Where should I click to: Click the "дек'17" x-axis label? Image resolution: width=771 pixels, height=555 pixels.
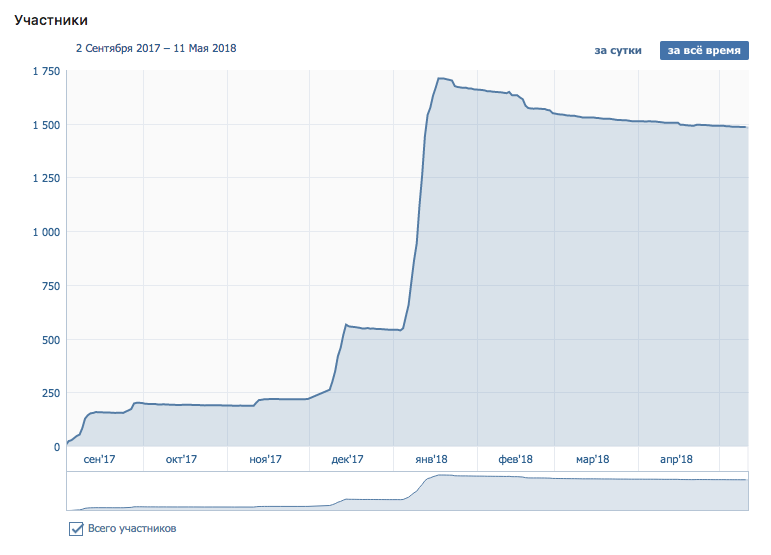pyautogui.click(x=347, y=459)
